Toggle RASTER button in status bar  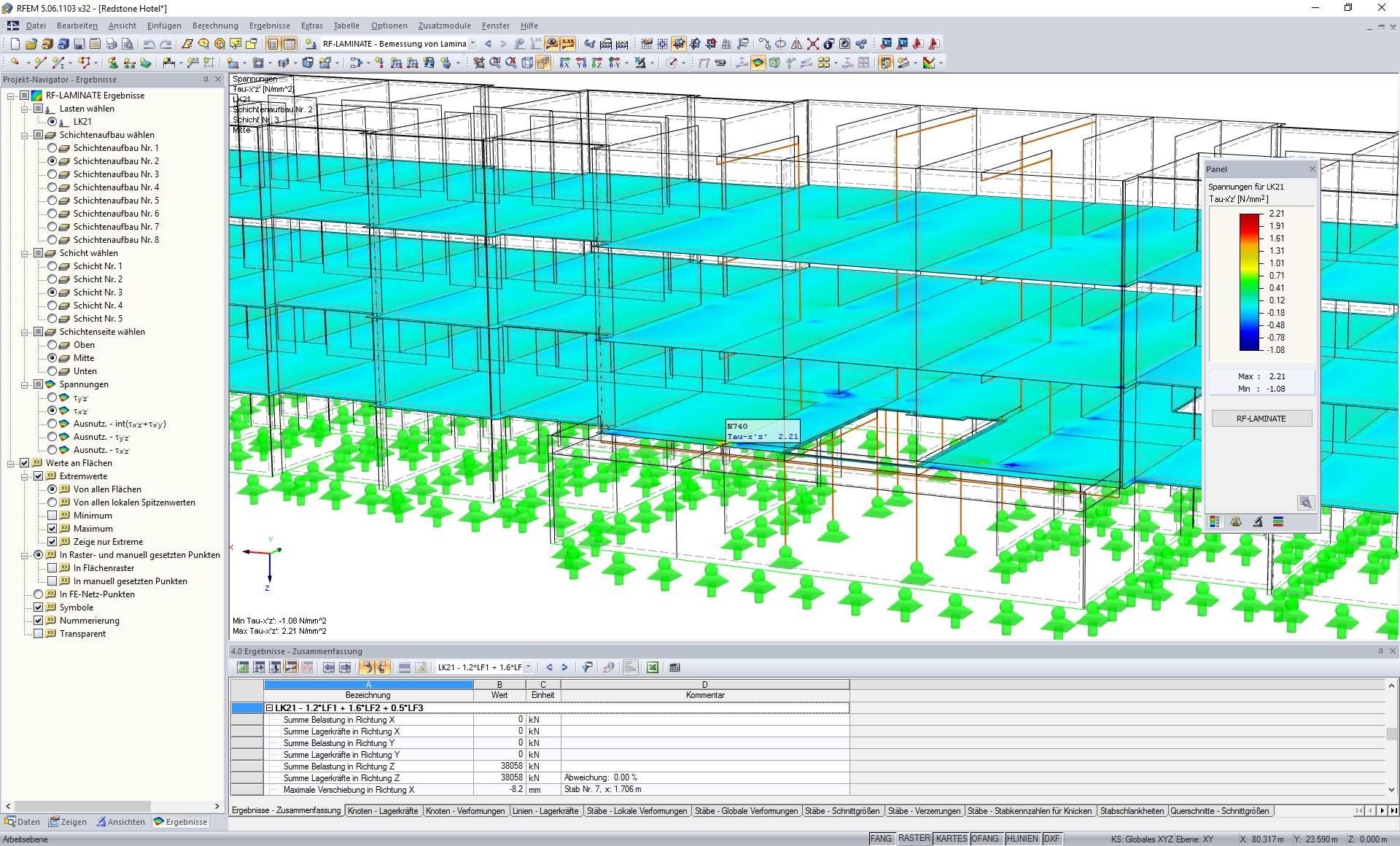pos(914,839)
